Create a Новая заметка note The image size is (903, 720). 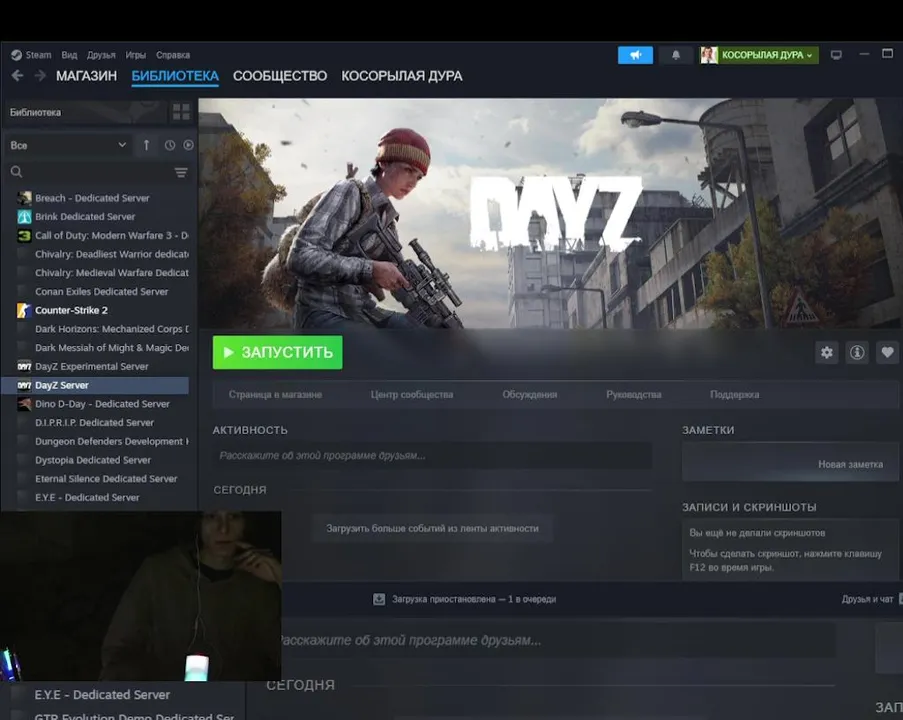click(x=851, y=464)
